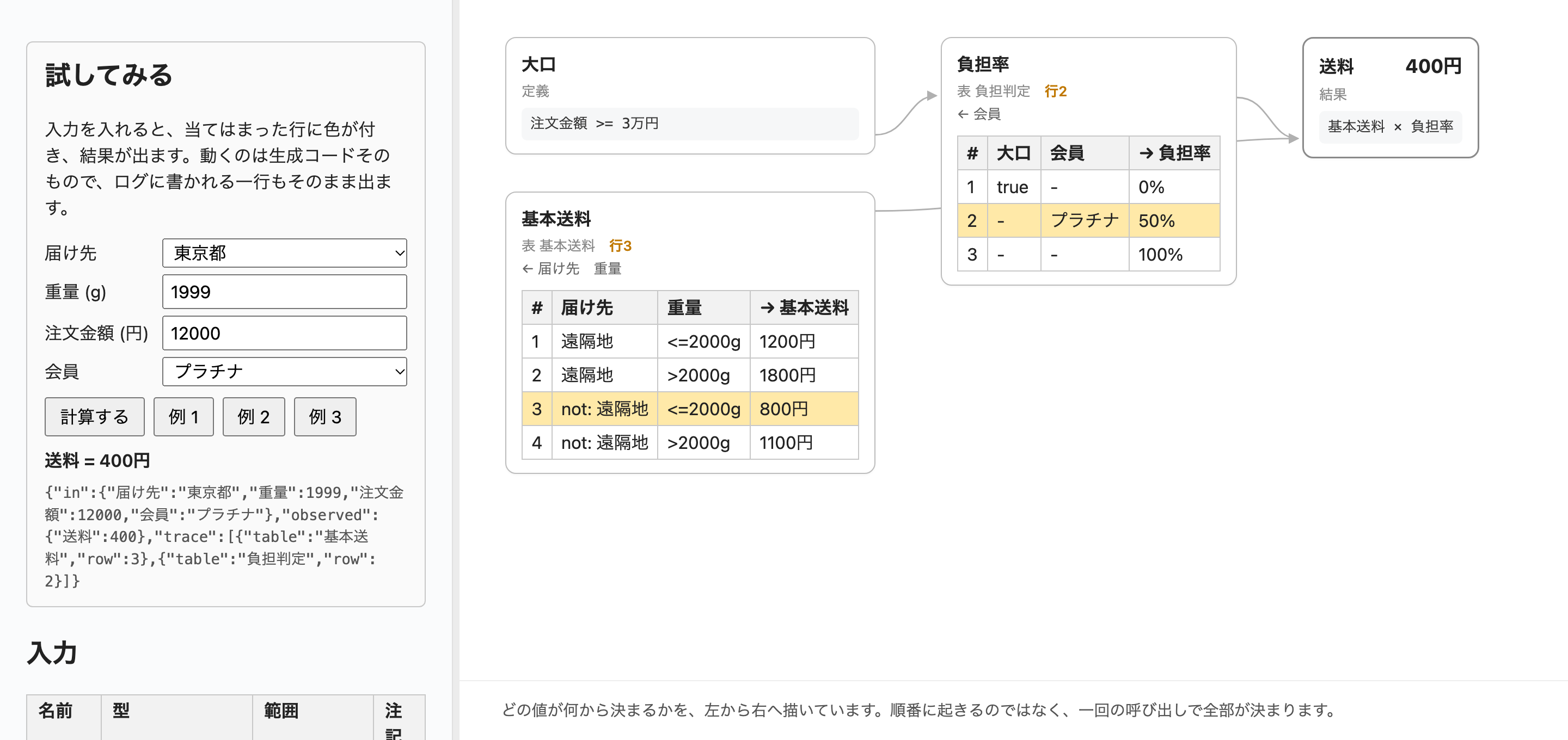Open the 会員 dropdown showing プラチナ
Image resolution: width=1568 pixels, height=740 pixels.
pyautogui.click(x=284, y=371)
